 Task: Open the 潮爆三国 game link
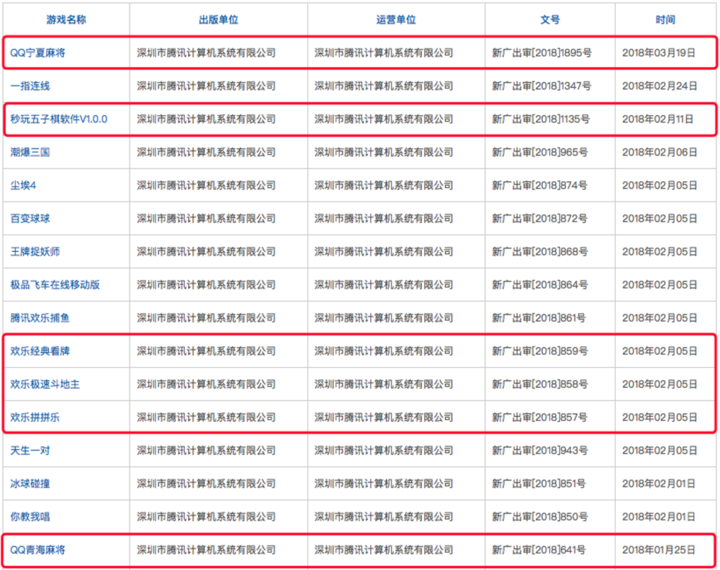[x=30, y=152]
